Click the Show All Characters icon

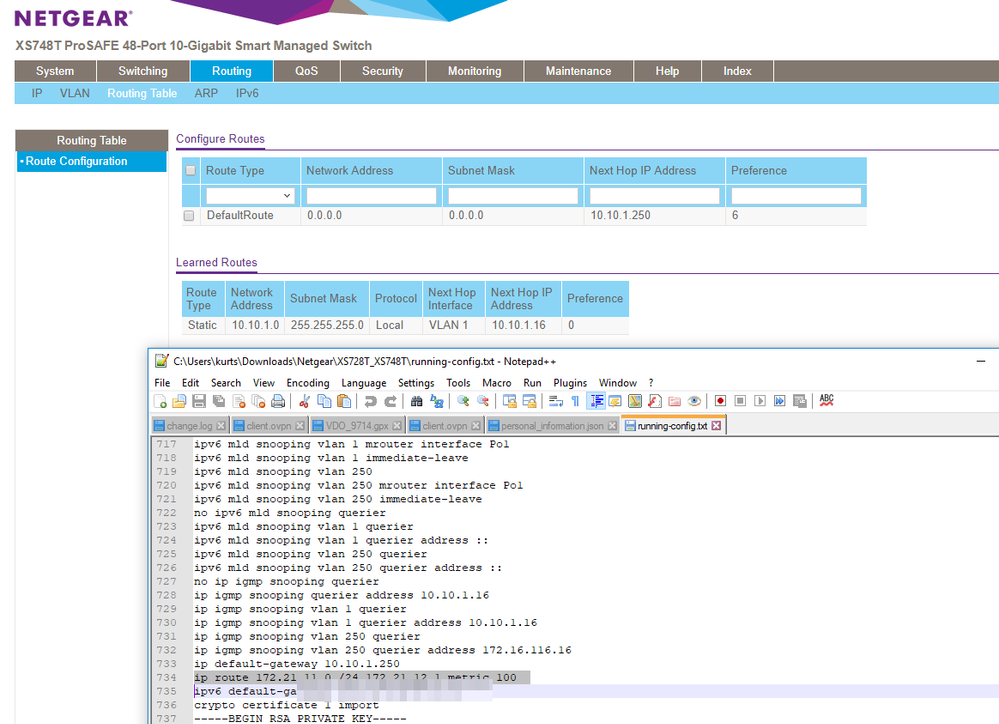(574, 401)
